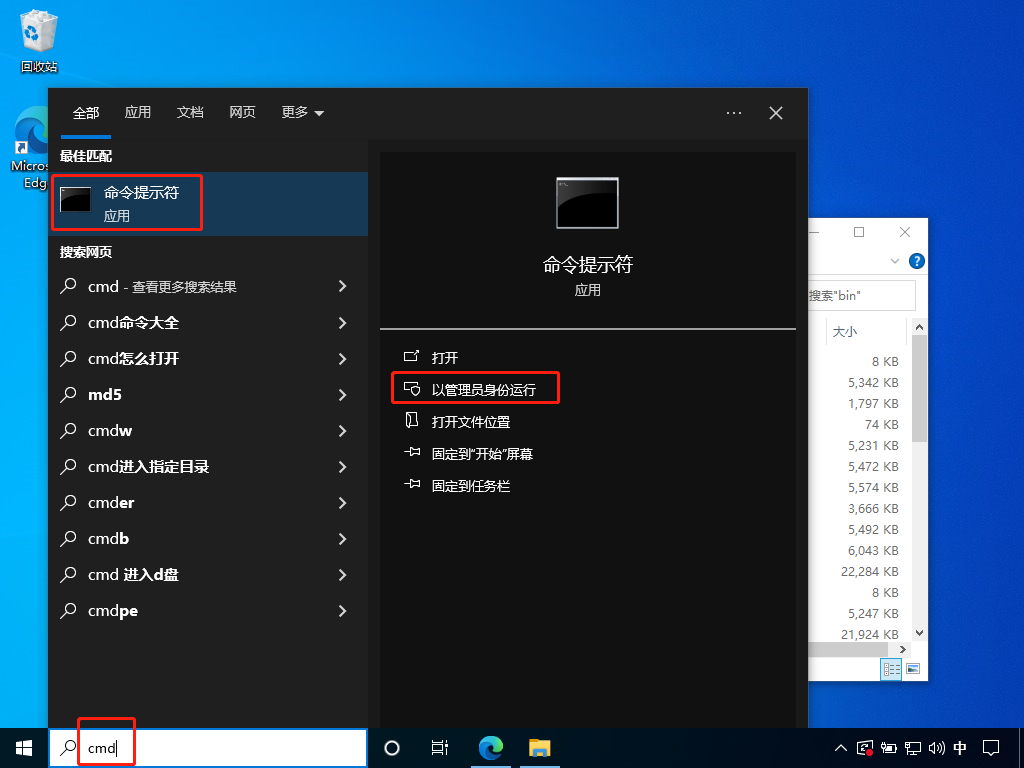This screenshot has height=768, width=1024.
Task: Open the three-dot options menu in search panel
Action: pyautogui.click(x=734, y=113)
